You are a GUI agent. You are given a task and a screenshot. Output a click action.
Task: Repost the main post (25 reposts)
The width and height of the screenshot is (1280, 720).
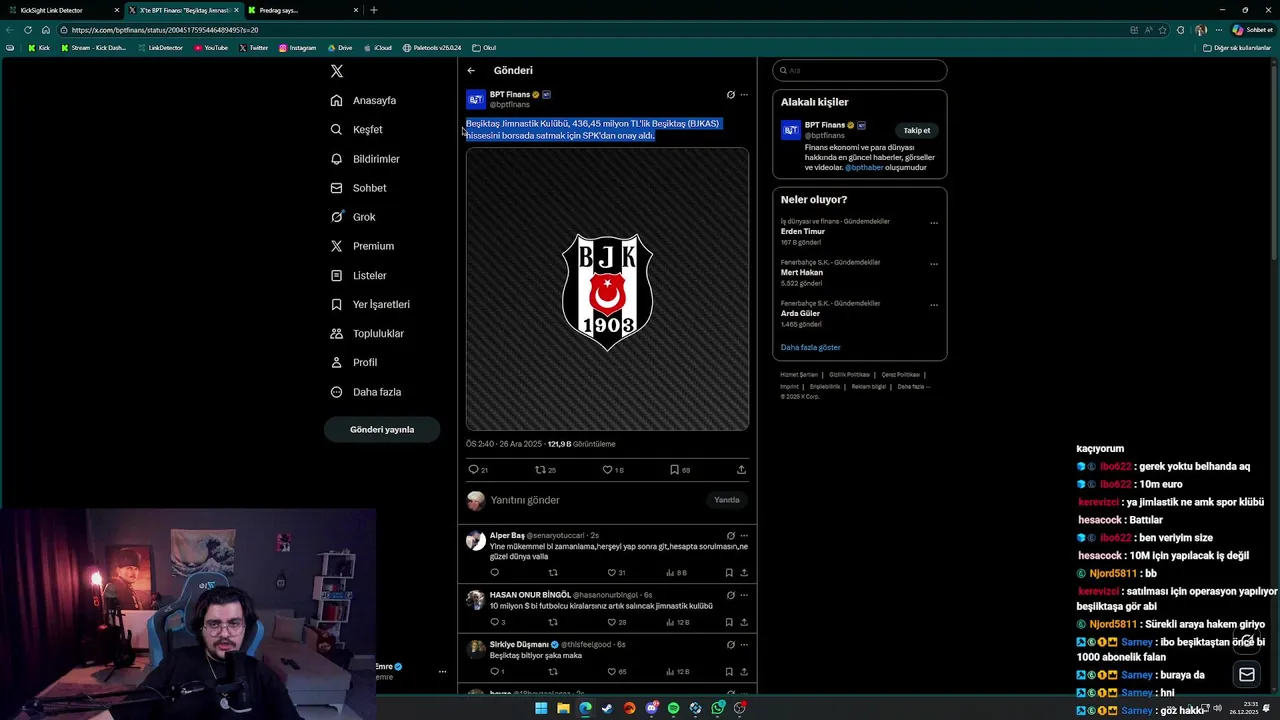point(546,469)
